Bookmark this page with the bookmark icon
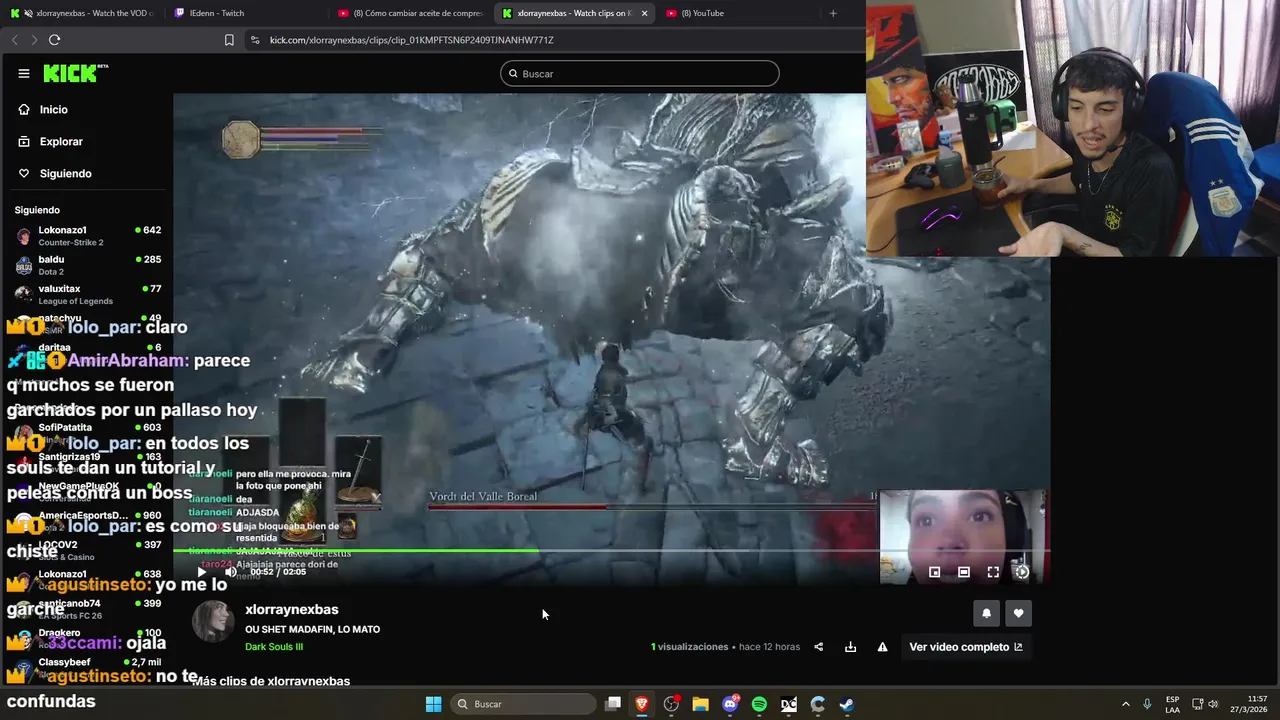Screen dimensions: 1280x720 click(x=229, y=40)
